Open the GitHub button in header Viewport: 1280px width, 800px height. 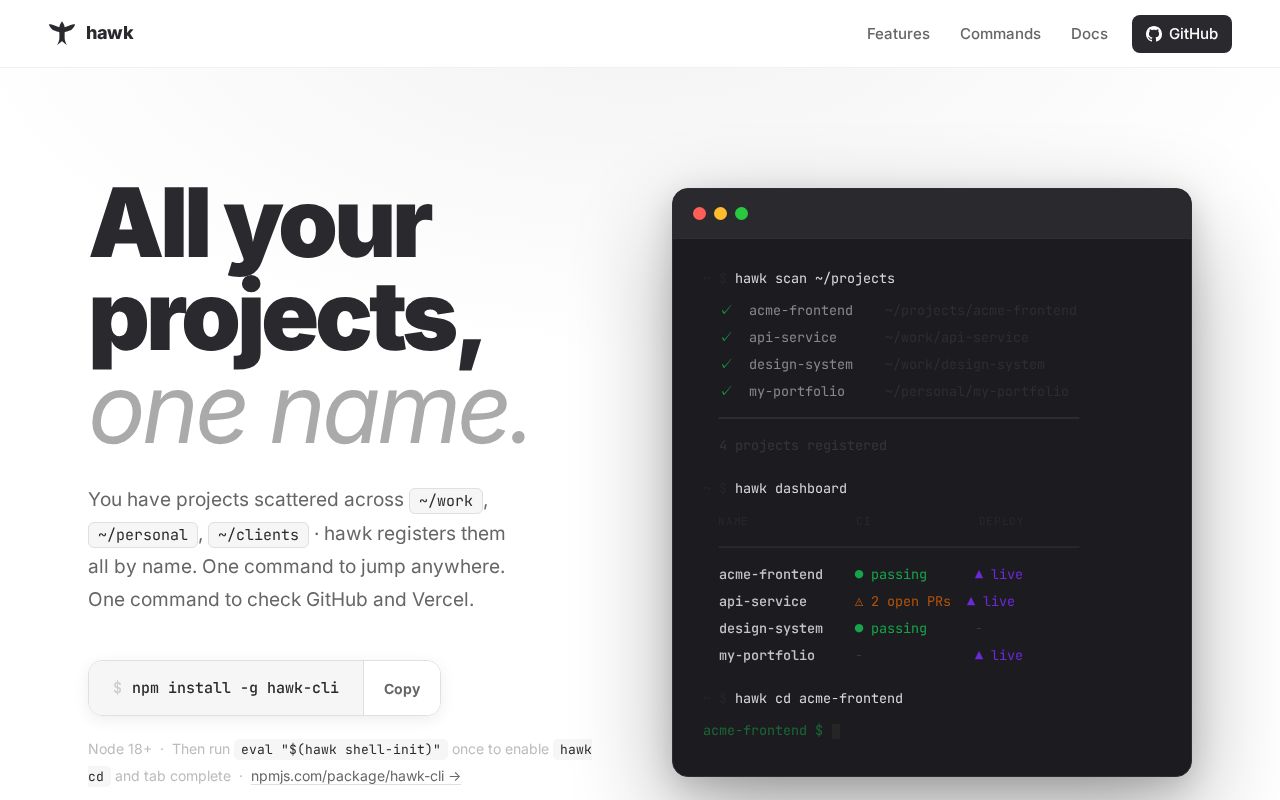click(x=1182, y=34)
